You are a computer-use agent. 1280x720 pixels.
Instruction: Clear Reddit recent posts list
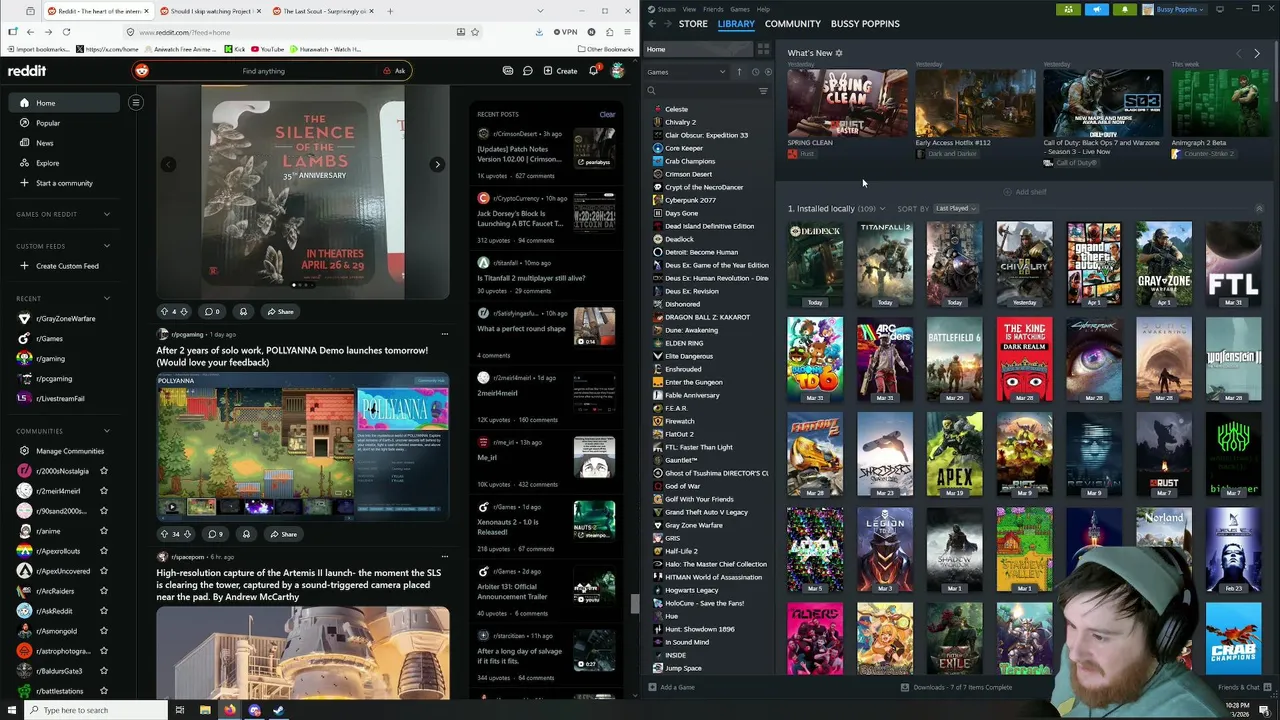click(607, 114)
